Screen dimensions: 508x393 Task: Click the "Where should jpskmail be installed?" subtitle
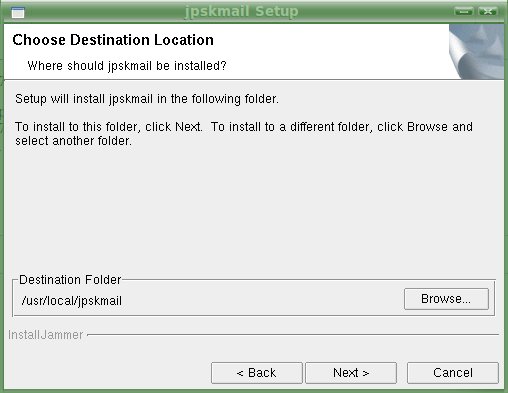pos(127,66)
